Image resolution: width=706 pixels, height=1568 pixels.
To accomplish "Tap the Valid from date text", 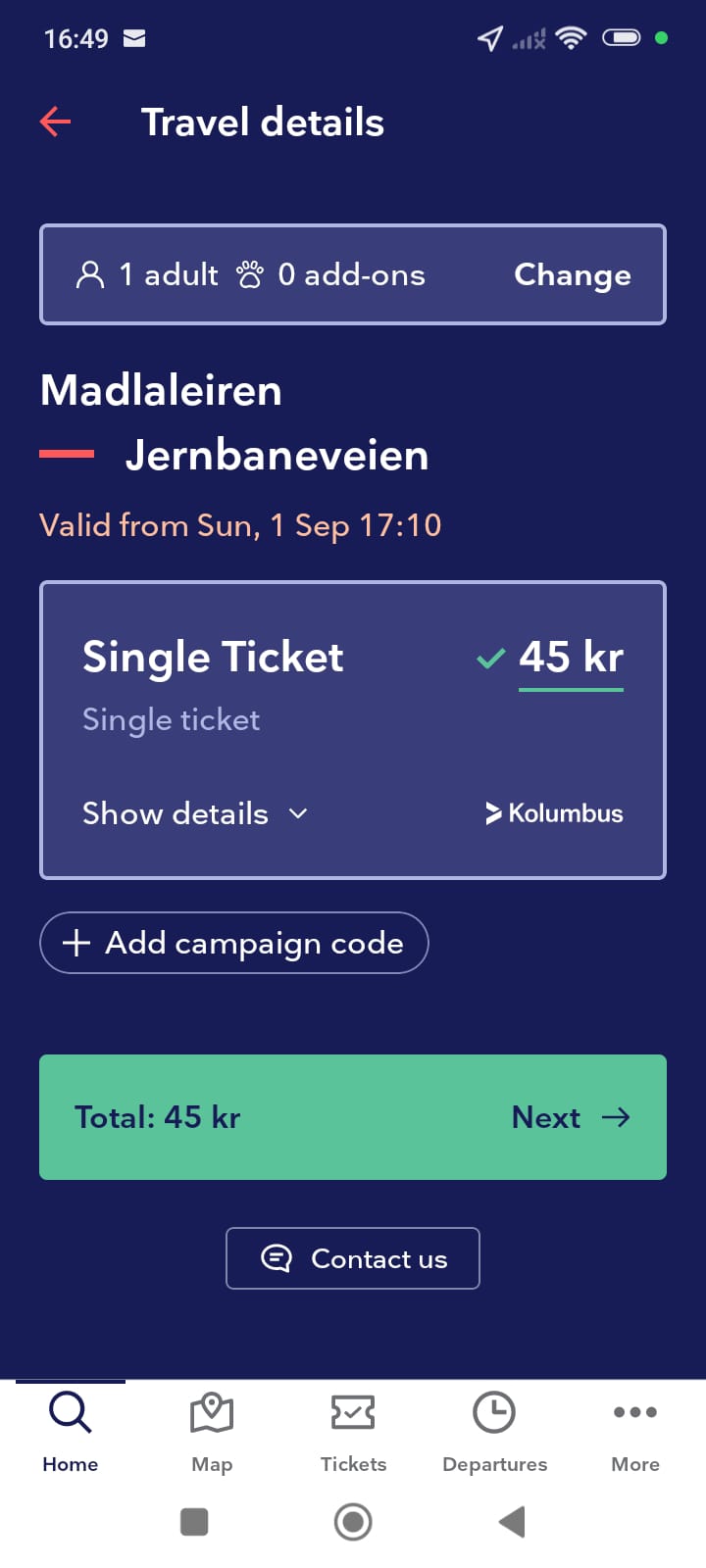I will [240, 525].
